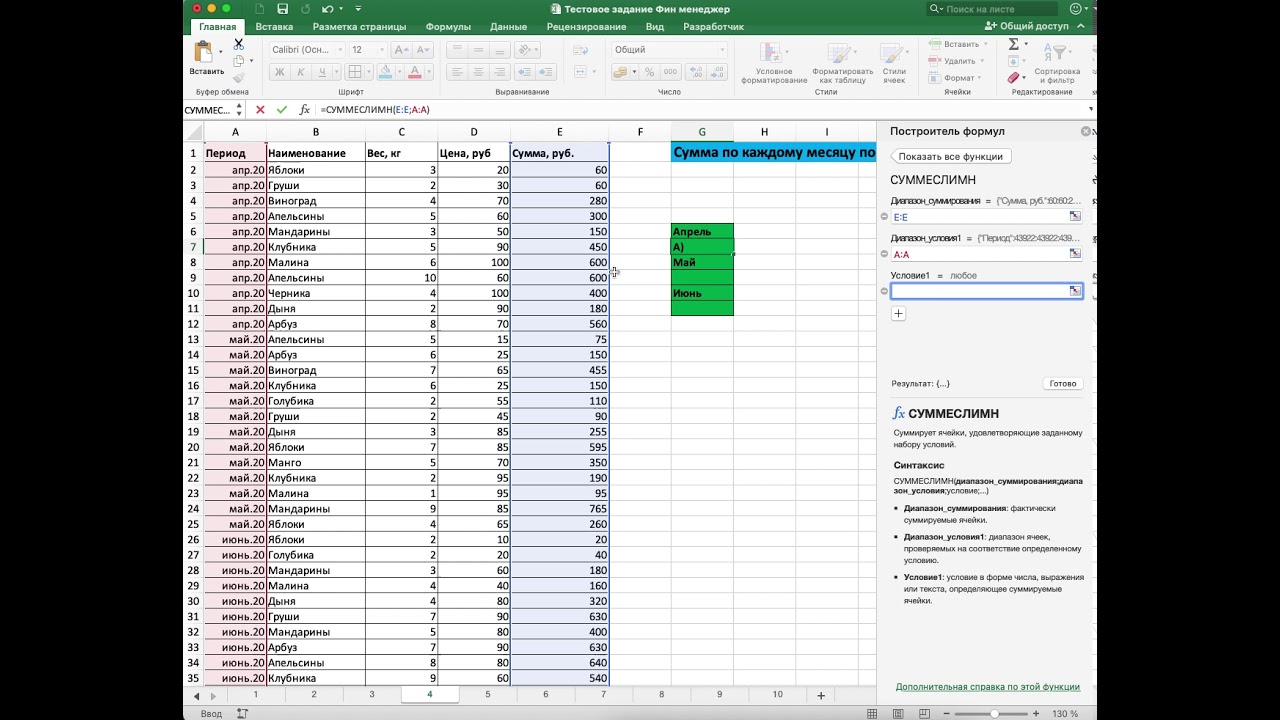Align cell content to bottom

pos(498,49)
